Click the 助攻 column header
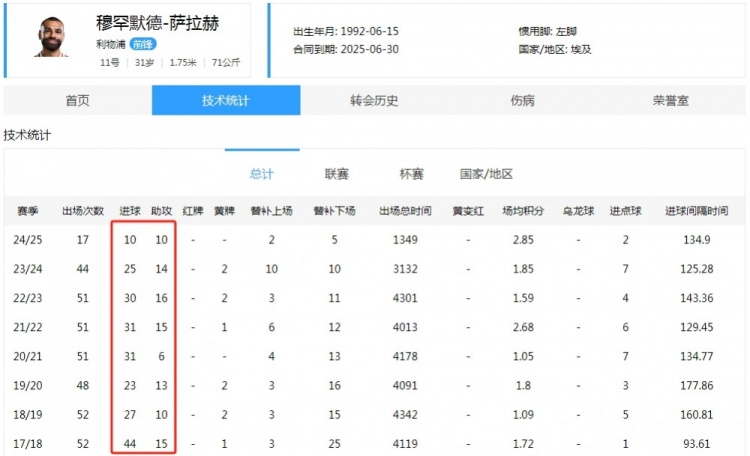Image resolution: width=750 pixels, height=456 pixels. 161,212
